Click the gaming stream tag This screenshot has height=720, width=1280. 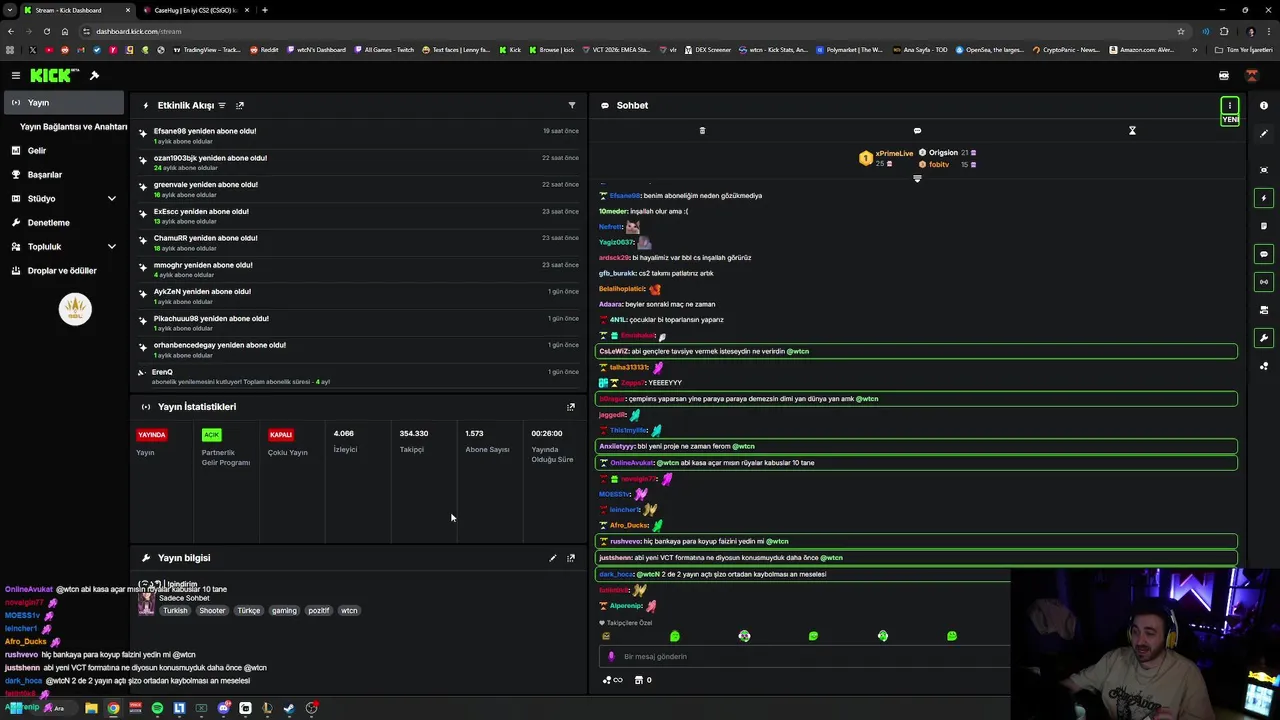pos(284,610)
